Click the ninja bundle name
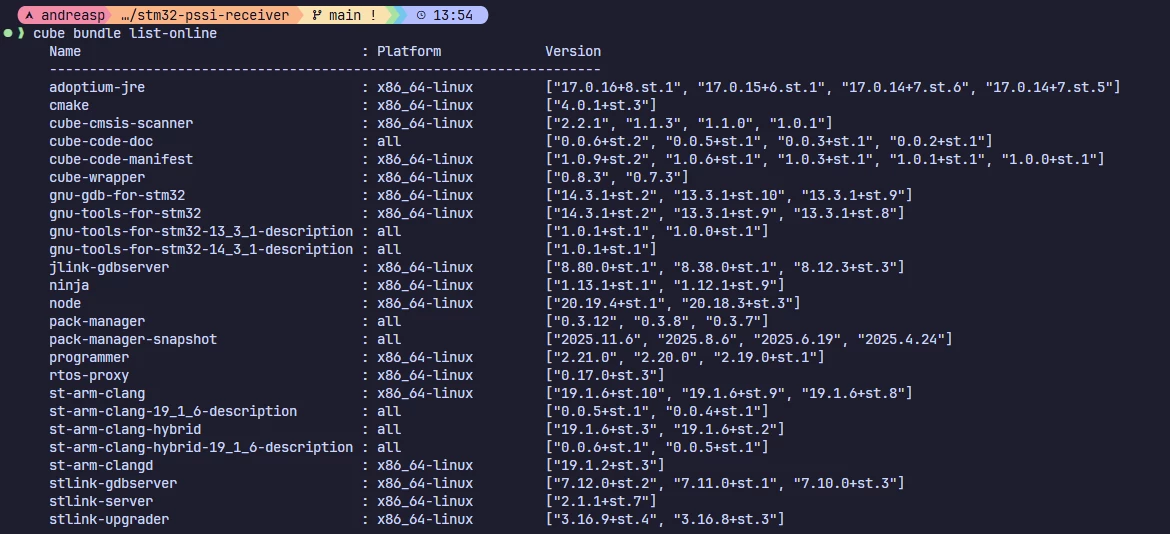This screenshot has width=1170, height=534. 69,285
